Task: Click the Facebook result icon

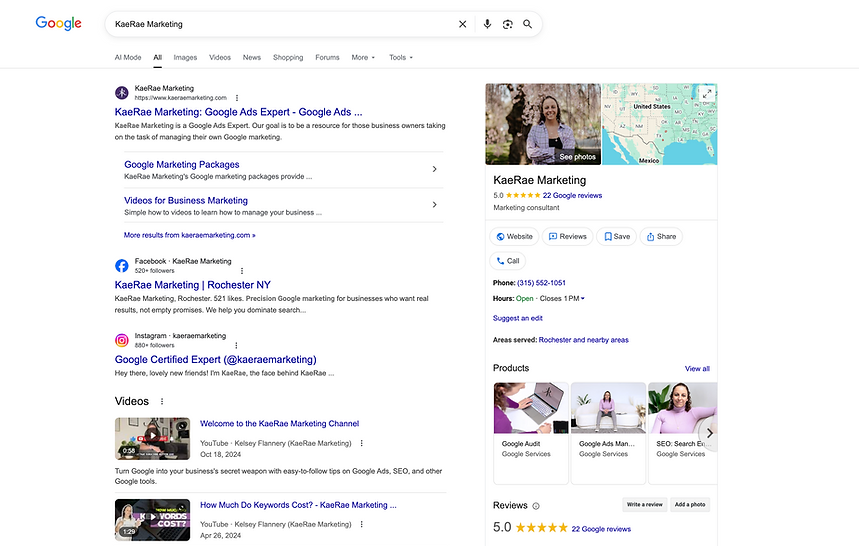Action: pyautogui.click(x=122, y=266)
